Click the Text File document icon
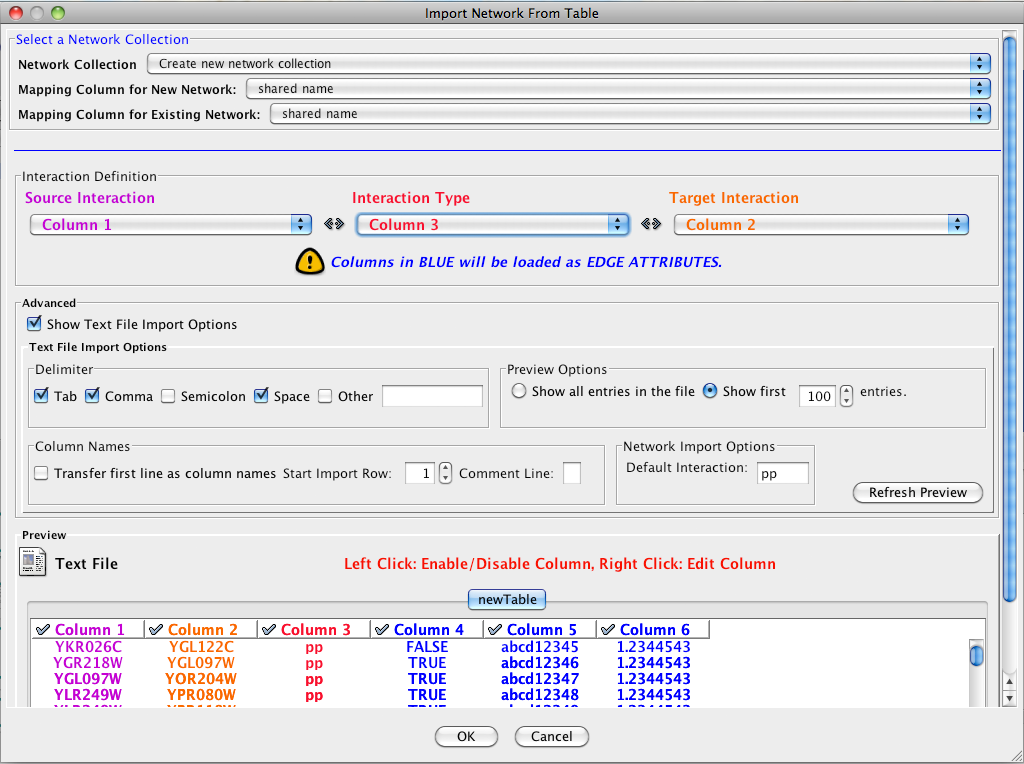 coord(33,562)
